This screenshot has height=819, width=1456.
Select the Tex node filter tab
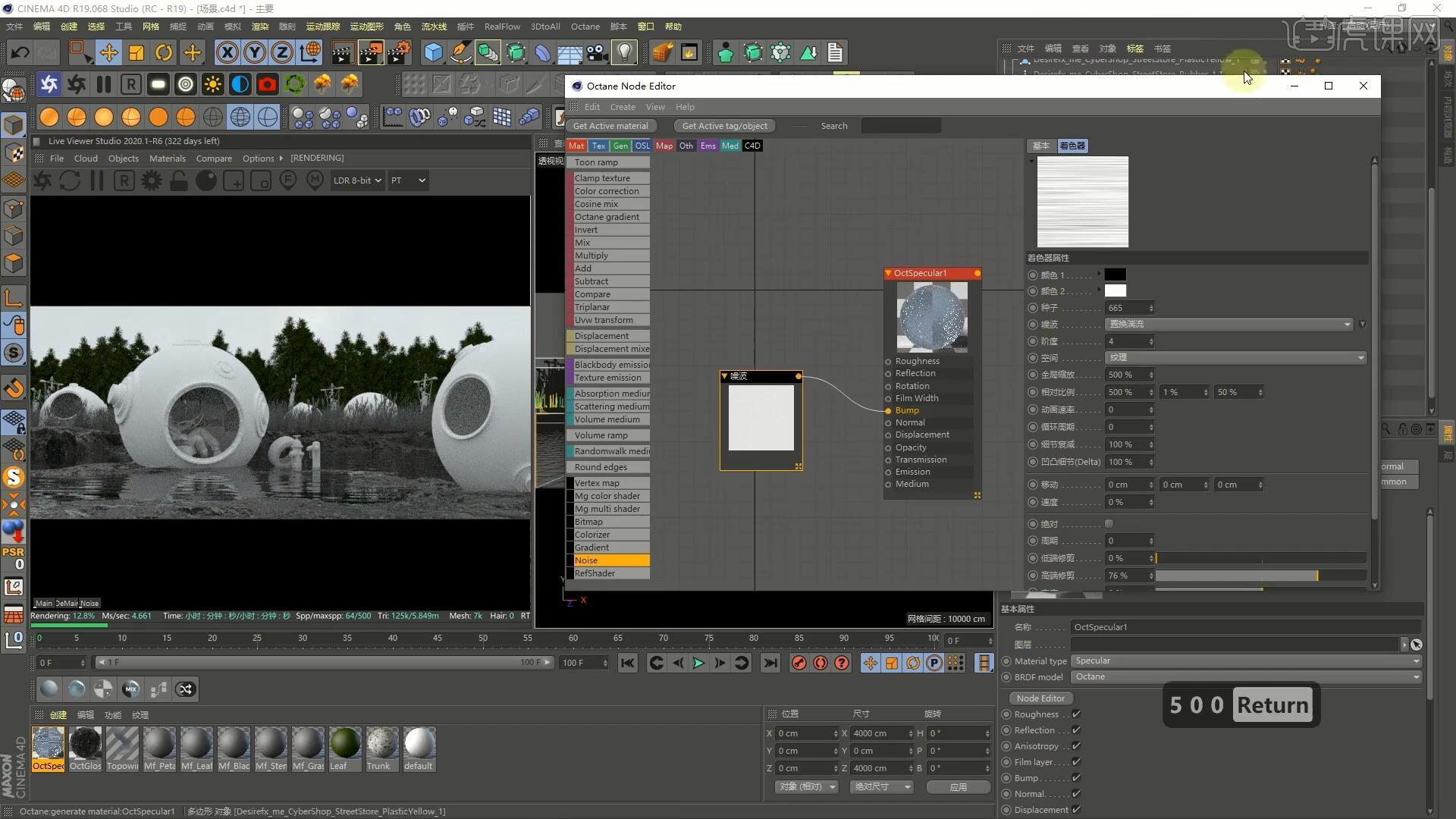pyautogui.click(x=598, y=146)
